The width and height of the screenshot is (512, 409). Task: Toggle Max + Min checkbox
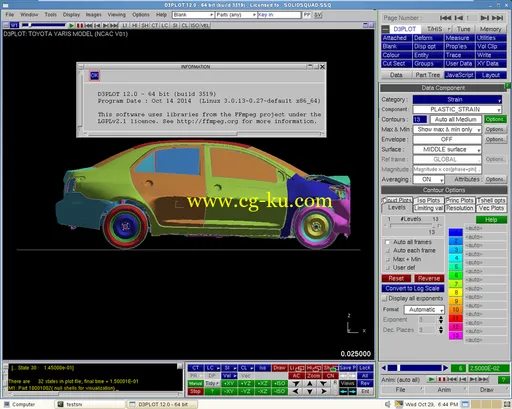(387, 259)
